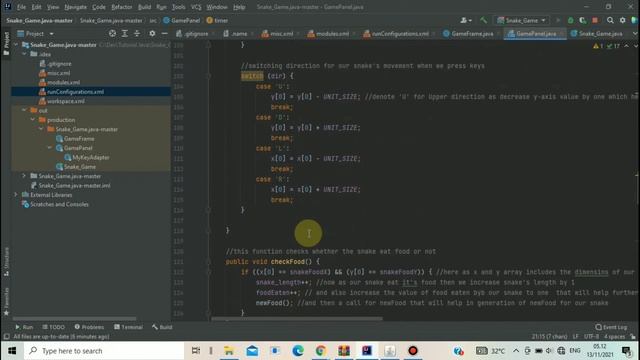Hide the Project panel with minus icon
The height and width of the screenshot is (360, 640).
pyautogui.click(x=164, y=33)
